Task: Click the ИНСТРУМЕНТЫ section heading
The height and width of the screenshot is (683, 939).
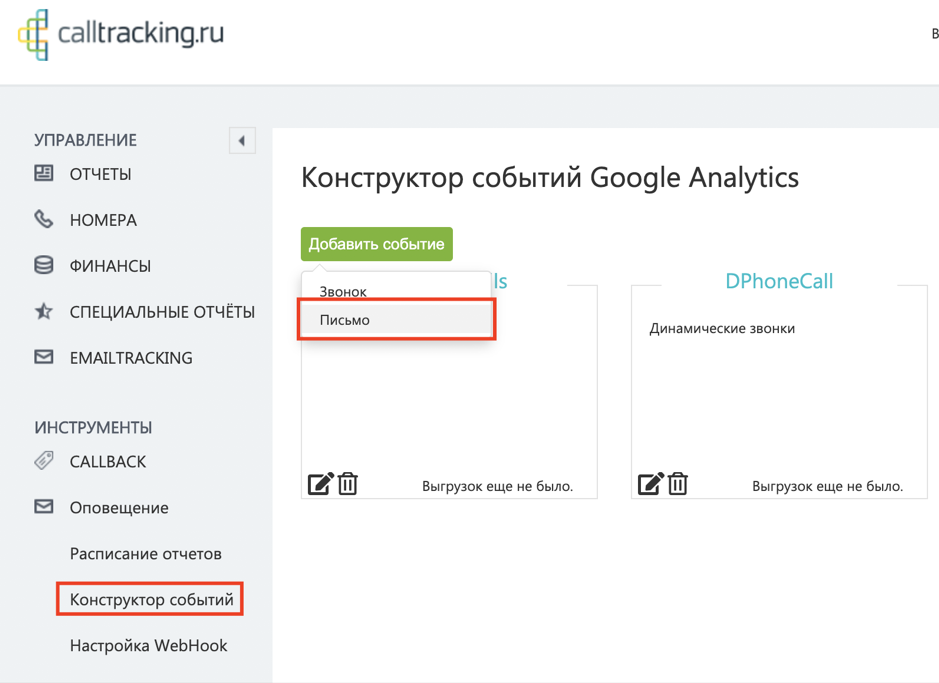Action: coord(93,427)
